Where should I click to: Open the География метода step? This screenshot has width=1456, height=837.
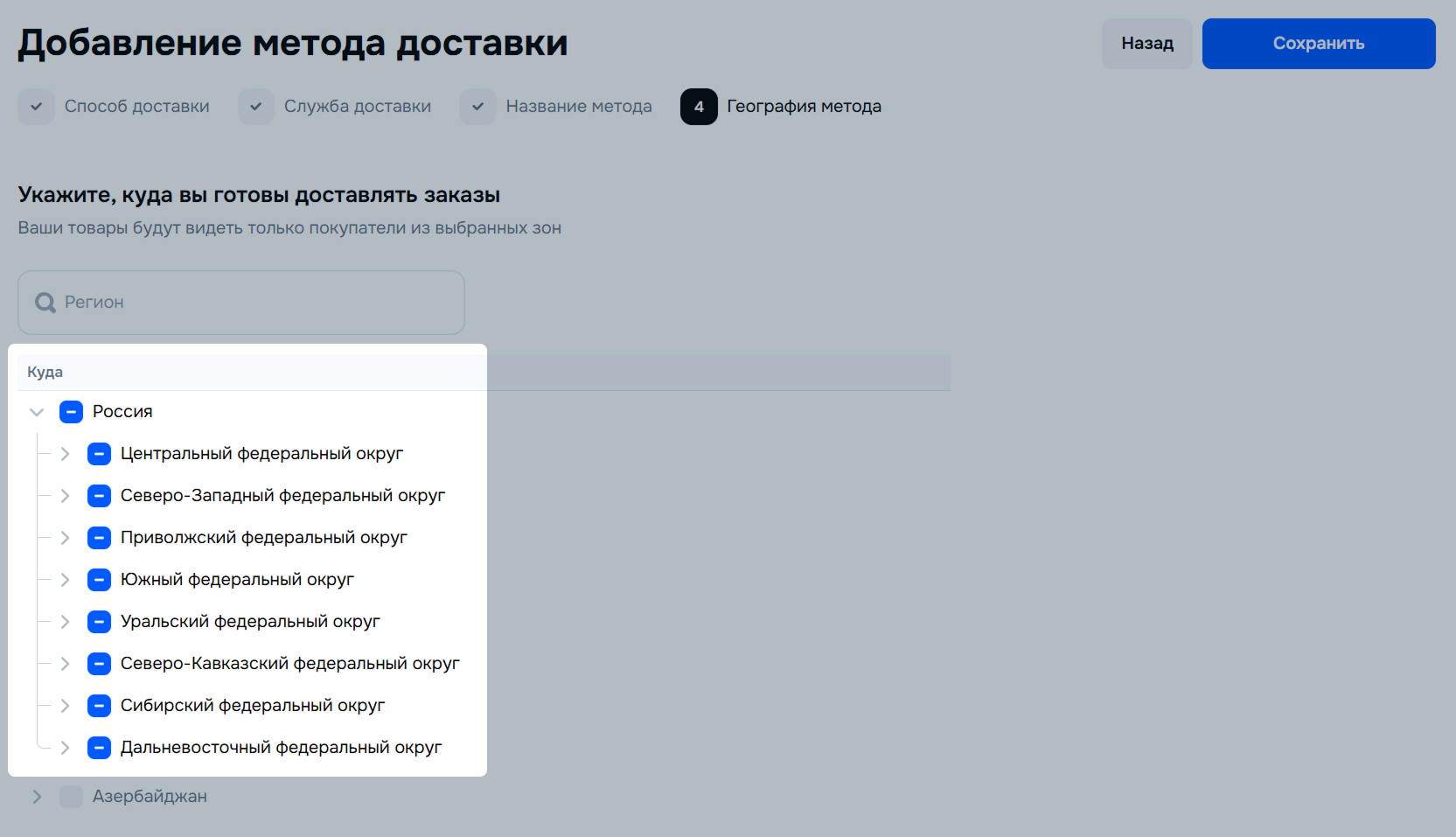click(x=804, y=107)
